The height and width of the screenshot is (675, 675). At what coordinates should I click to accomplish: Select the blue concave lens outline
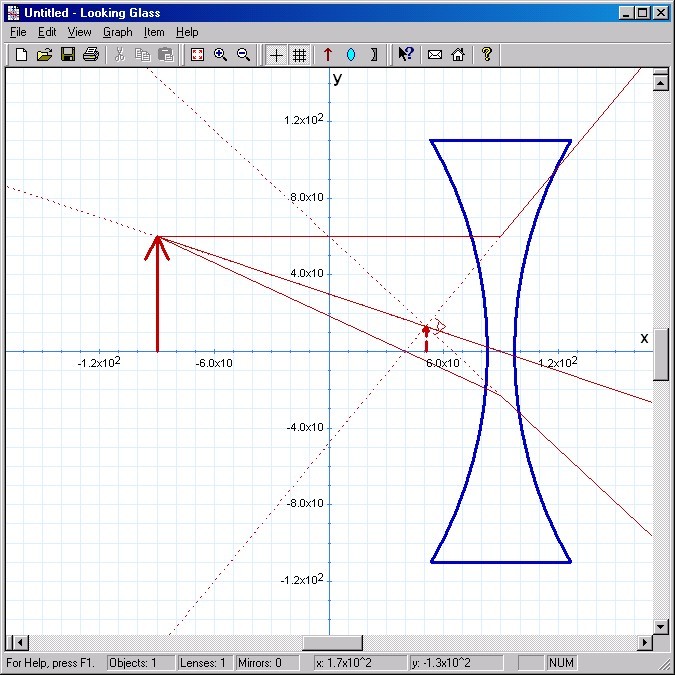click(x=501, y=351)
